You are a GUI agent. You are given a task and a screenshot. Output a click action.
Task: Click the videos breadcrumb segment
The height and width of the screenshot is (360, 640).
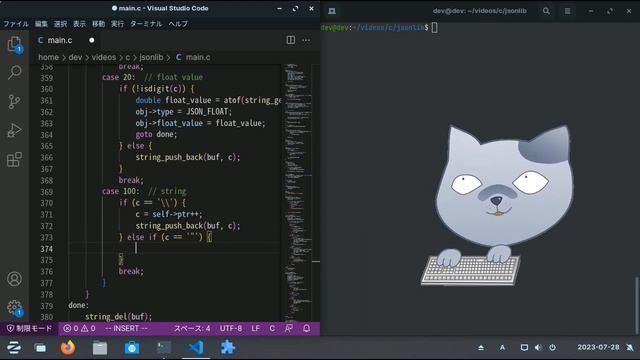(104, 57)
